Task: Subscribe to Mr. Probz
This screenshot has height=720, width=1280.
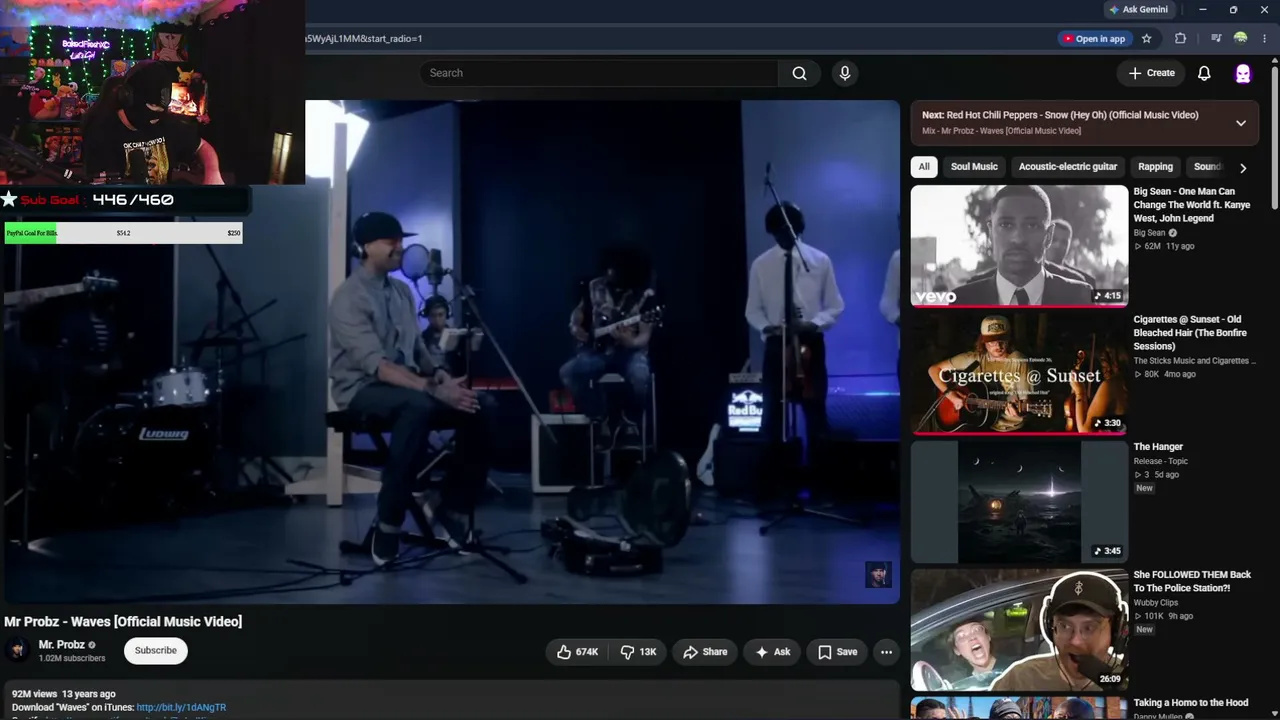Action: pyautogui.click(x=156, y=650)
